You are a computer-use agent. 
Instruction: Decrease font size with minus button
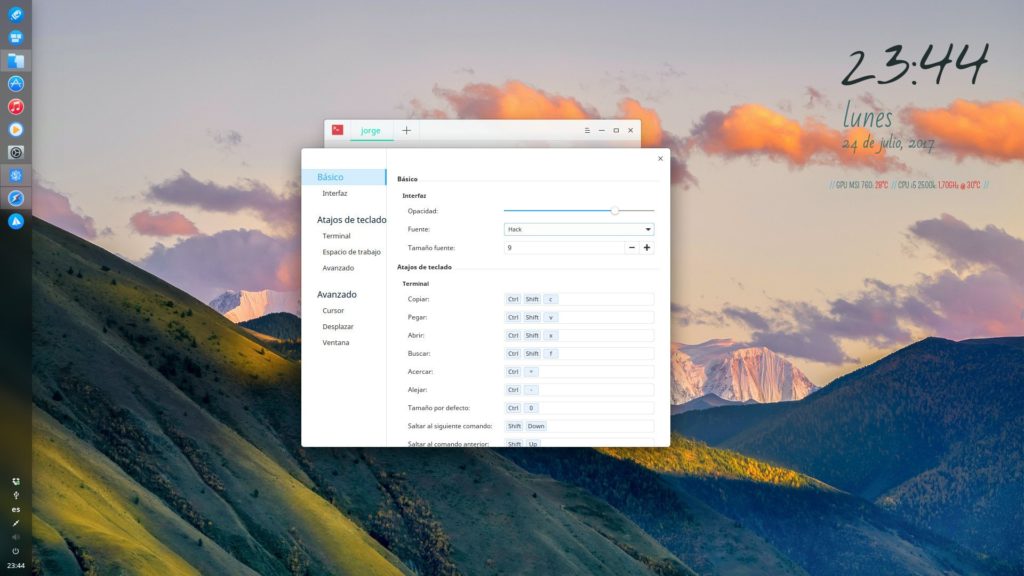pos(632,248)
